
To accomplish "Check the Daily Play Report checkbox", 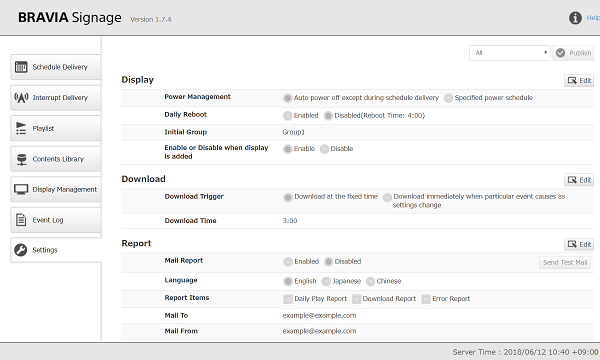I will point(288,299).
